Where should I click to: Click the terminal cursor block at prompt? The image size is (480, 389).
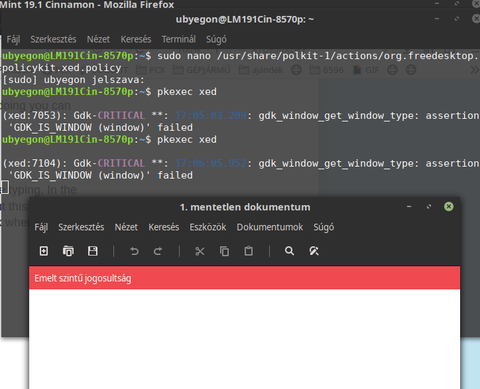(x=5, y=187)
